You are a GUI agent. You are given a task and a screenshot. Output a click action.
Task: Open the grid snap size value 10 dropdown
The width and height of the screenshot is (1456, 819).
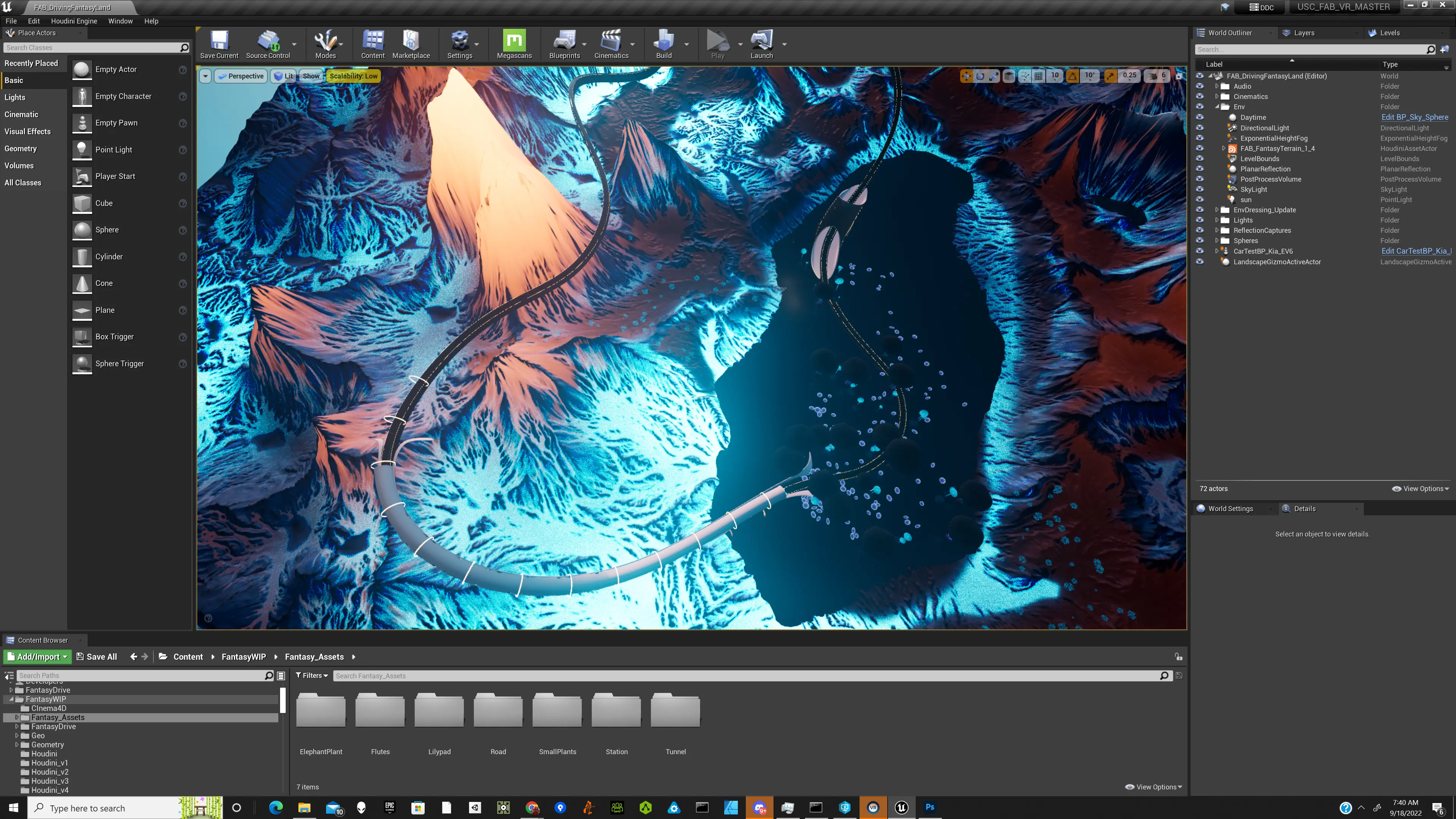[x=1055, y=76]
